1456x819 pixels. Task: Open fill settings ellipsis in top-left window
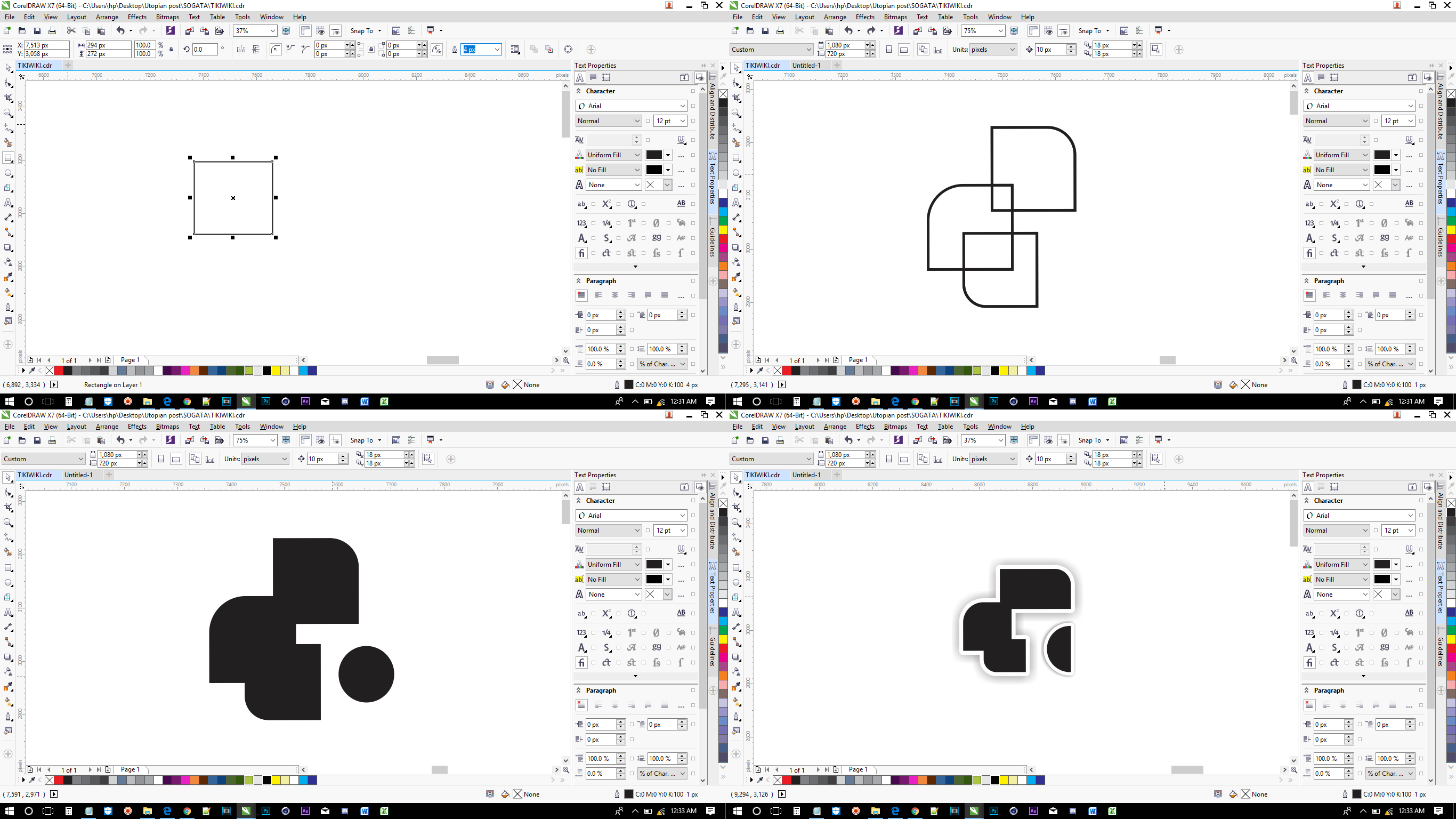pos(681,155)
